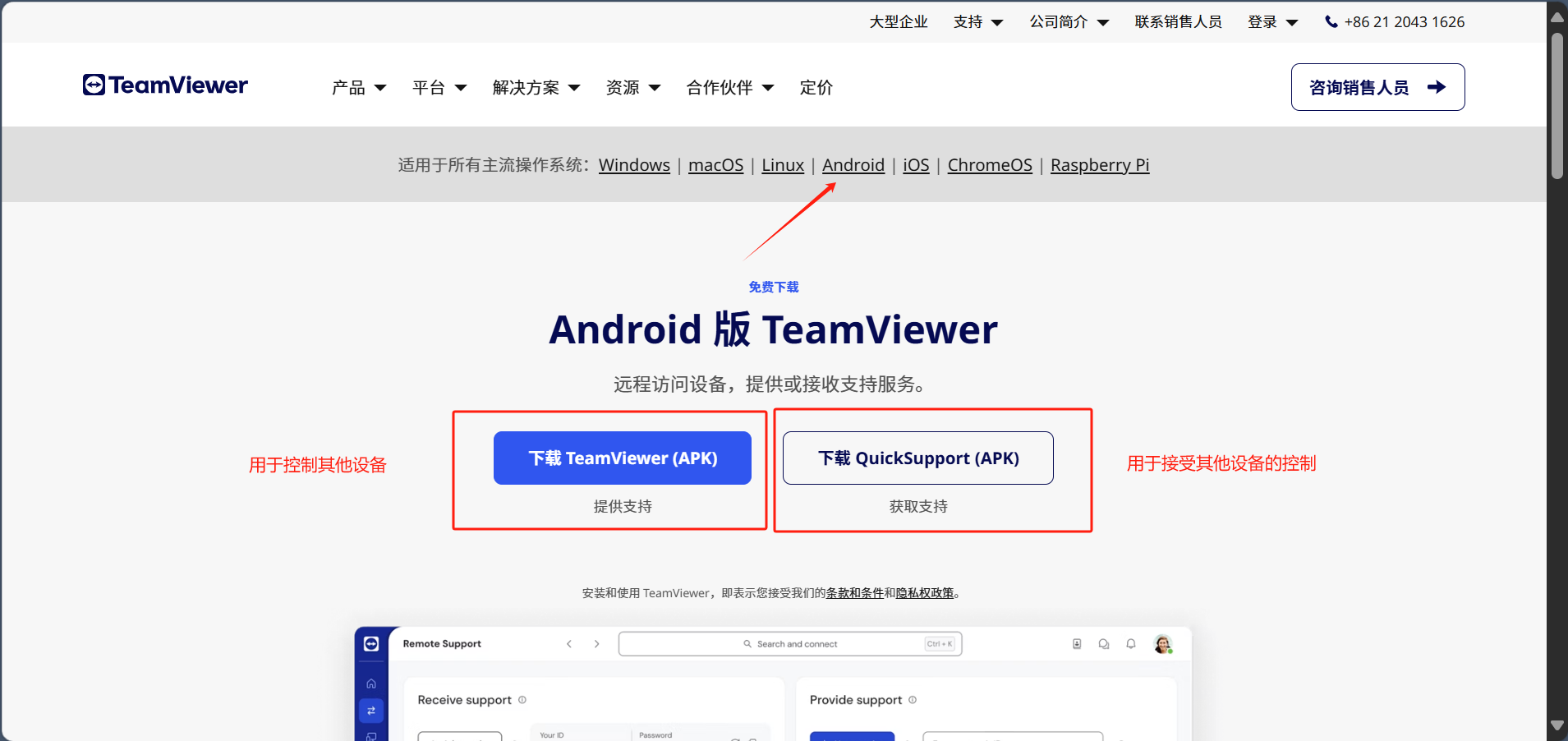This screenshot has height=741, width=1568.
Task: Select the macOS platform link
Action: coord(716,165)
